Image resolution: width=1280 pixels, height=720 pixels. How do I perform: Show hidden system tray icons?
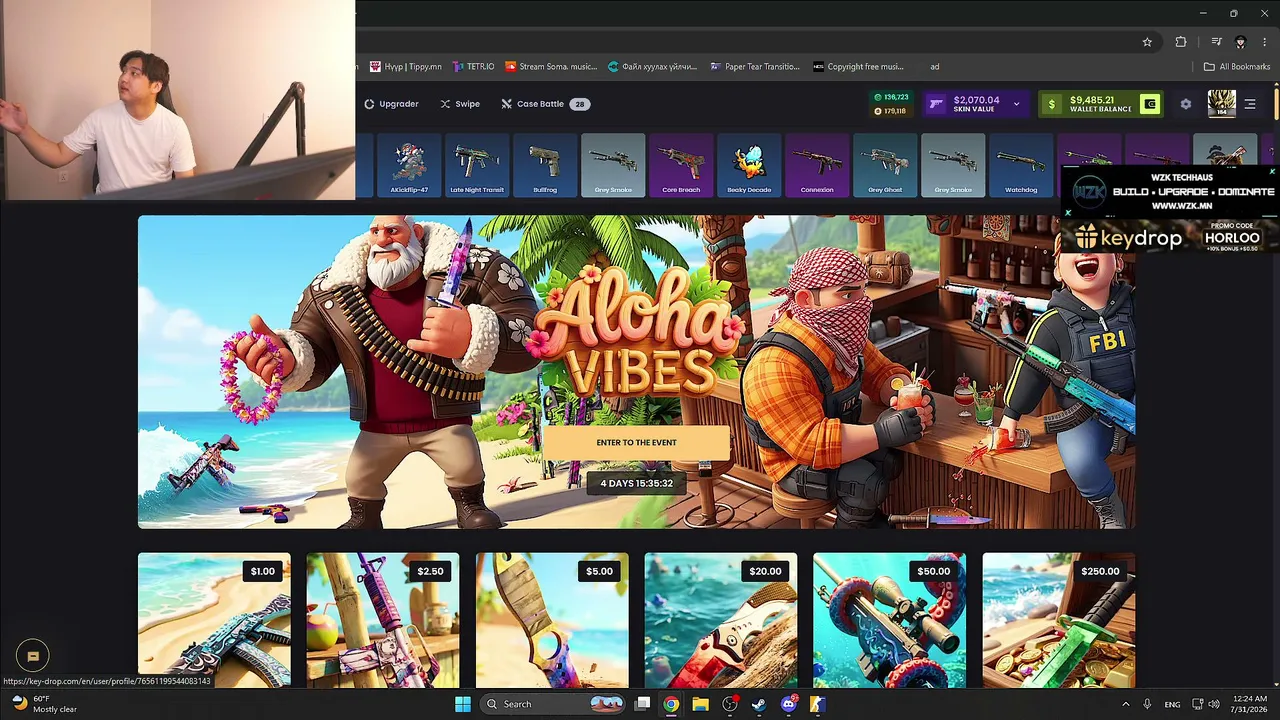pos(1125,704)
